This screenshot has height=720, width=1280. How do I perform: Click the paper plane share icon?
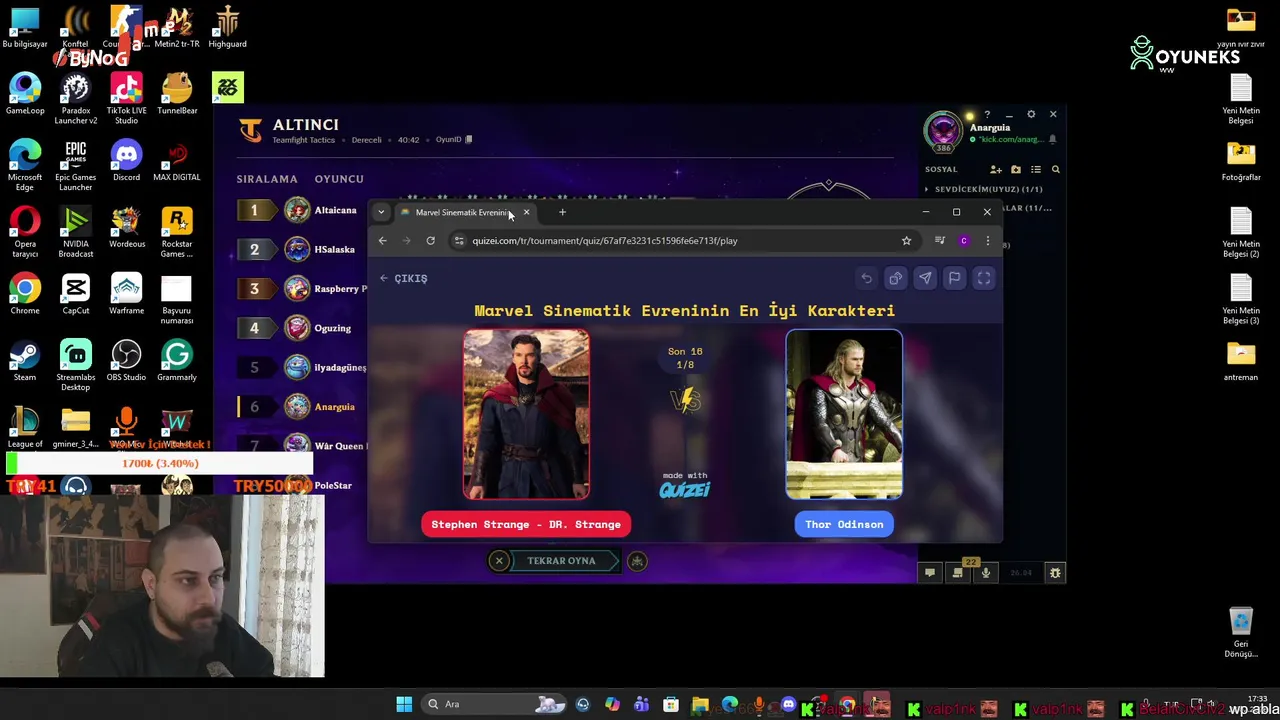(925, 279)
